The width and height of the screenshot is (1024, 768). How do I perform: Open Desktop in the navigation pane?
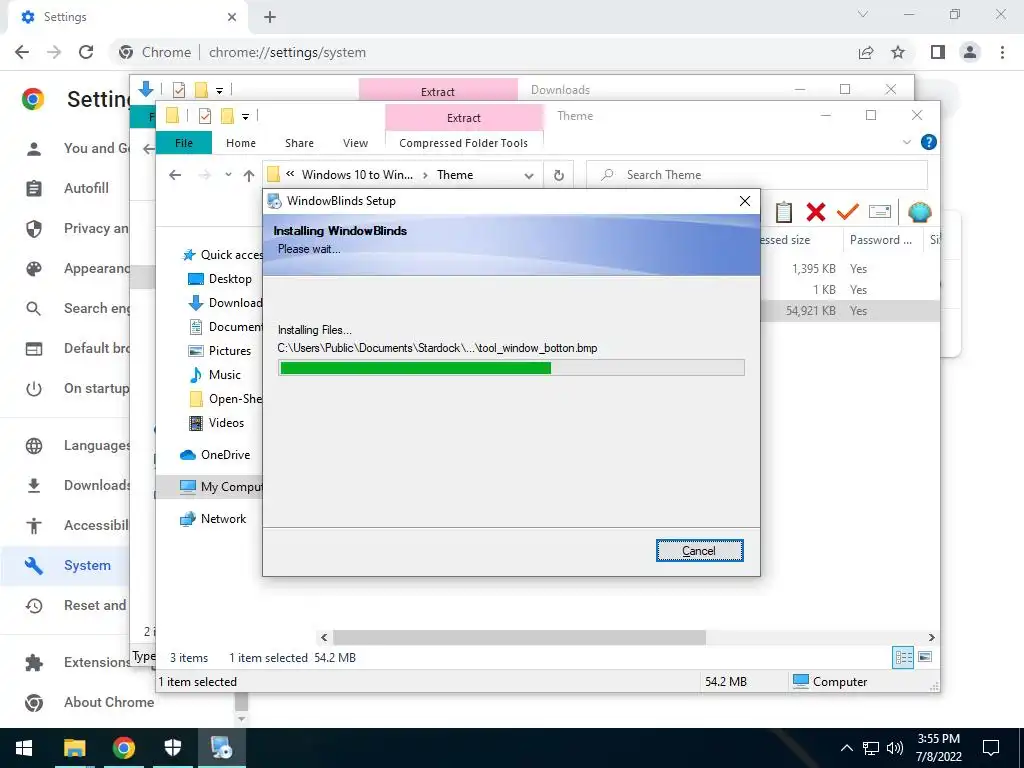pyautogui.click(x=220, y=279)
